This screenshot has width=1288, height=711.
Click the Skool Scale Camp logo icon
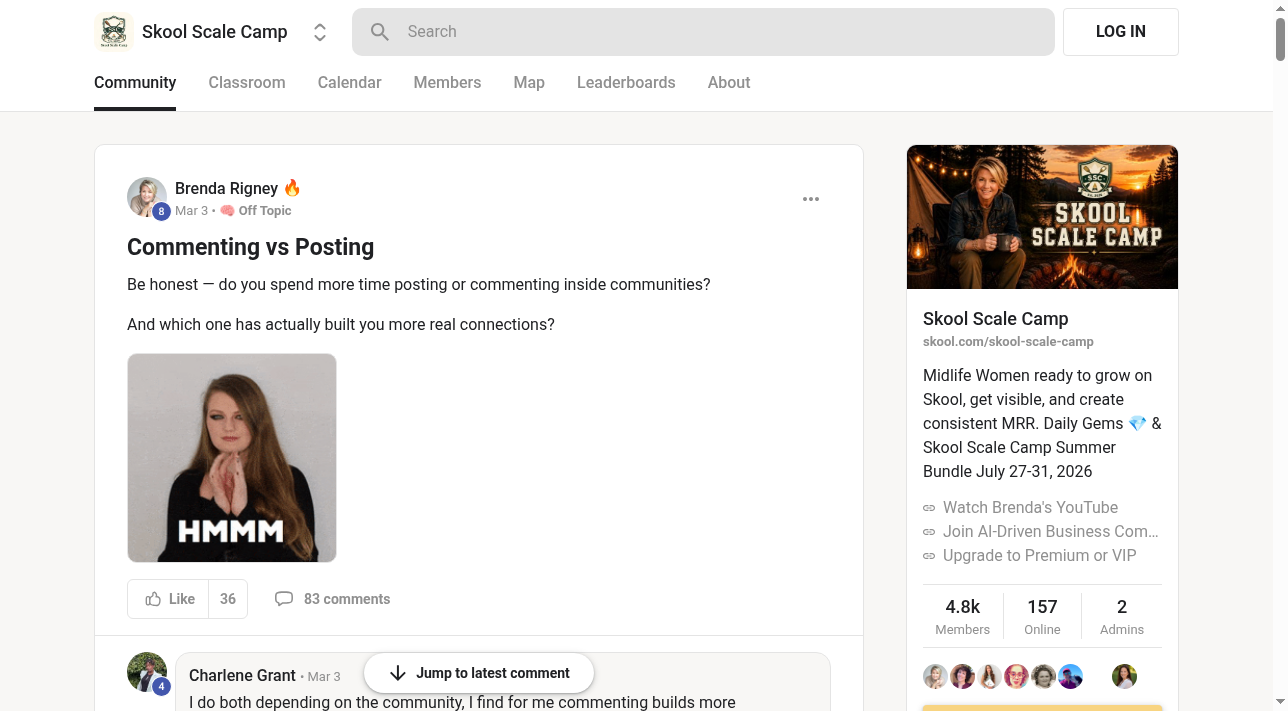114,32
